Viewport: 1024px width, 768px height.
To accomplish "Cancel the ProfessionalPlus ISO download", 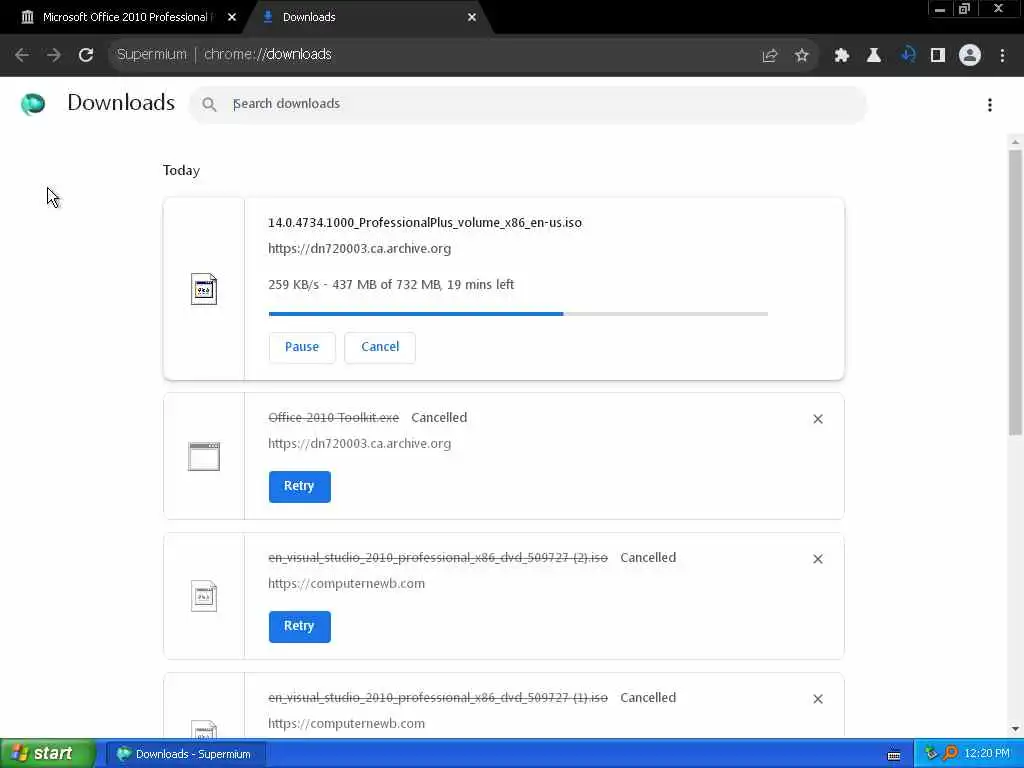I will coord(380,347).
